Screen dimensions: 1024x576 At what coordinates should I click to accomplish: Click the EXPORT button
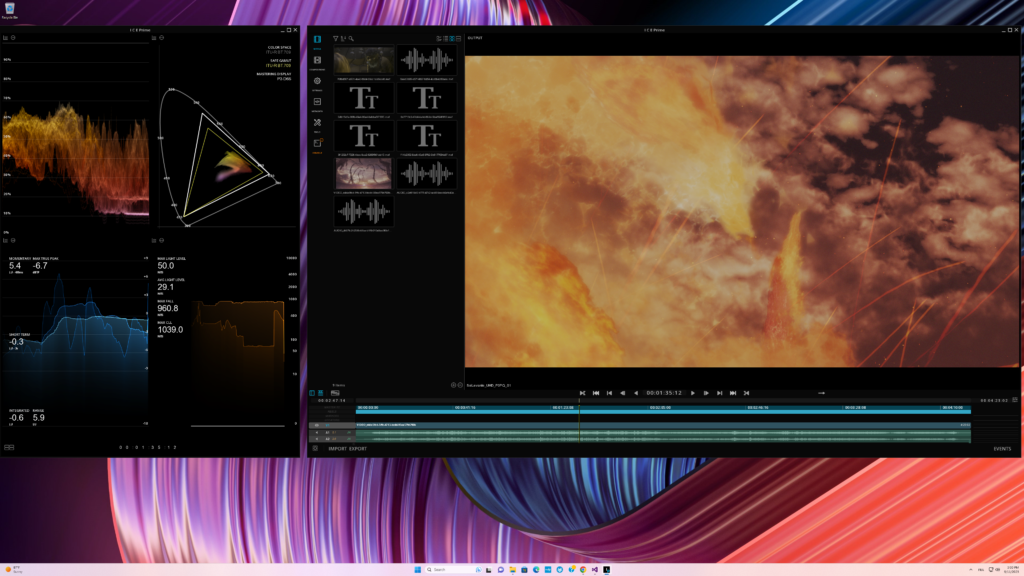(358, 449)
